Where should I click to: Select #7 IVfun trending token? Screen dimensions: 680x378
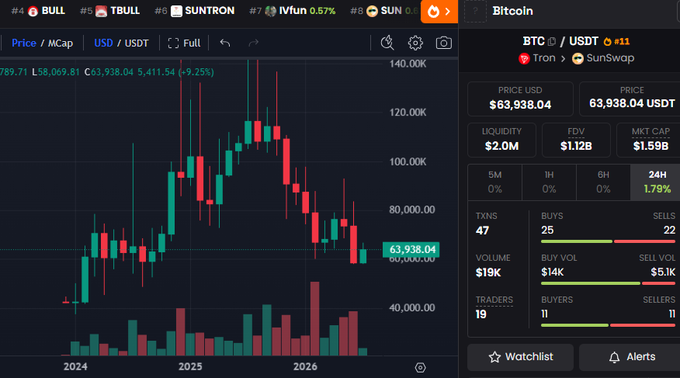tap(292, 11)
